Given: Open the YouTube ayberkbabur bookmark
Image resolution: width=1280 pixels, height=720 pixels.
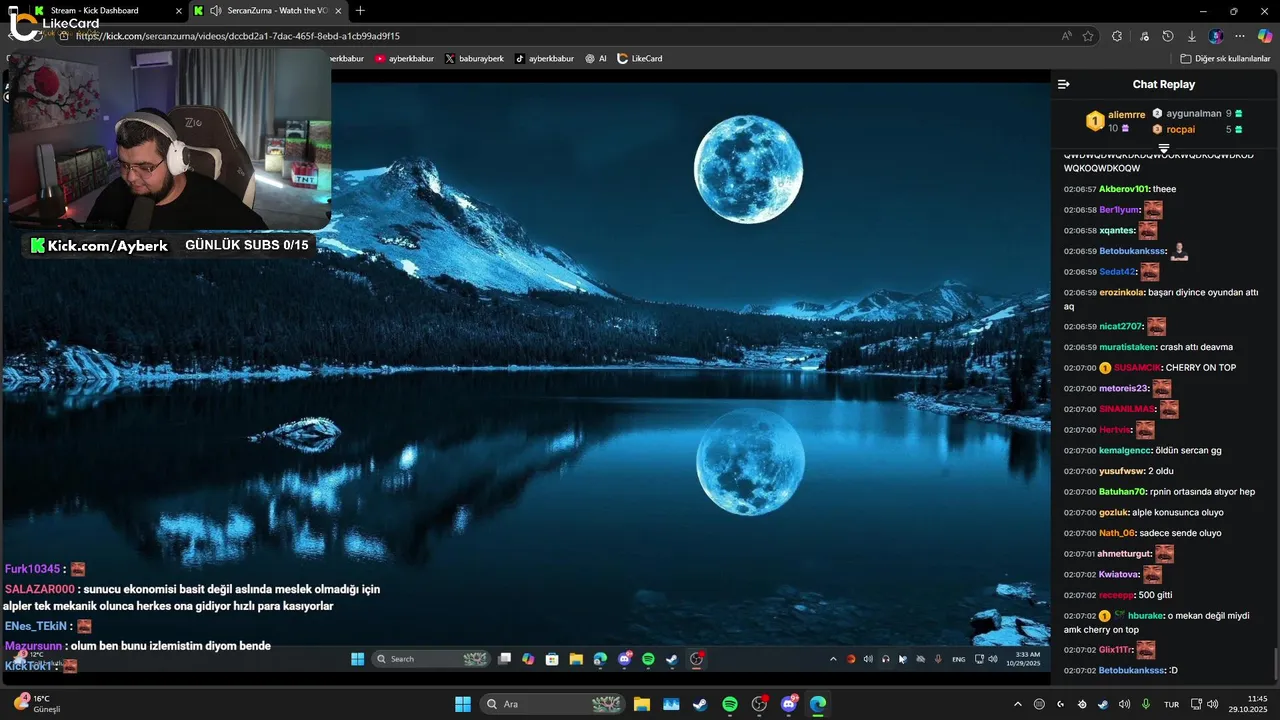Looking at the screenshot, I should [x=404, y=58].
